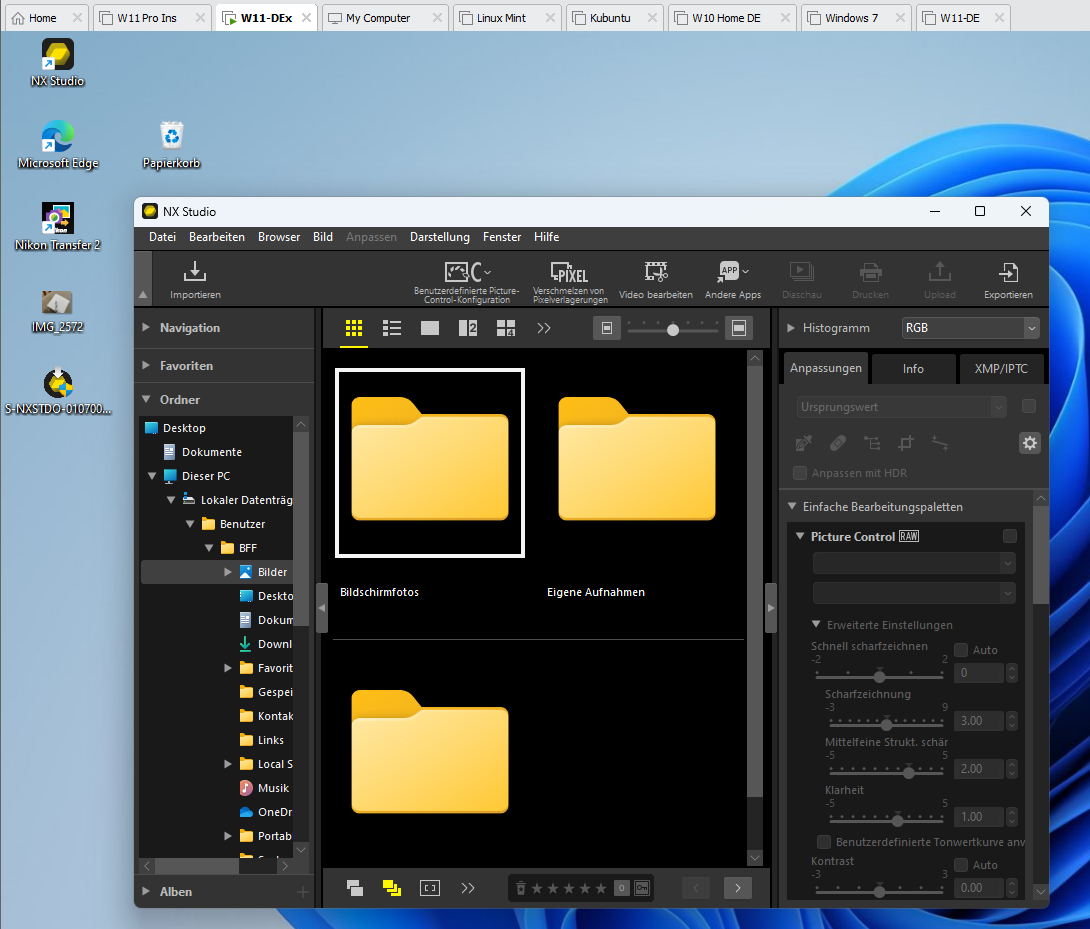Collapse Einfache Bearbeitungspaletten section
The height and width of the screenshot is (929, 1090).
tap(792, 506)
